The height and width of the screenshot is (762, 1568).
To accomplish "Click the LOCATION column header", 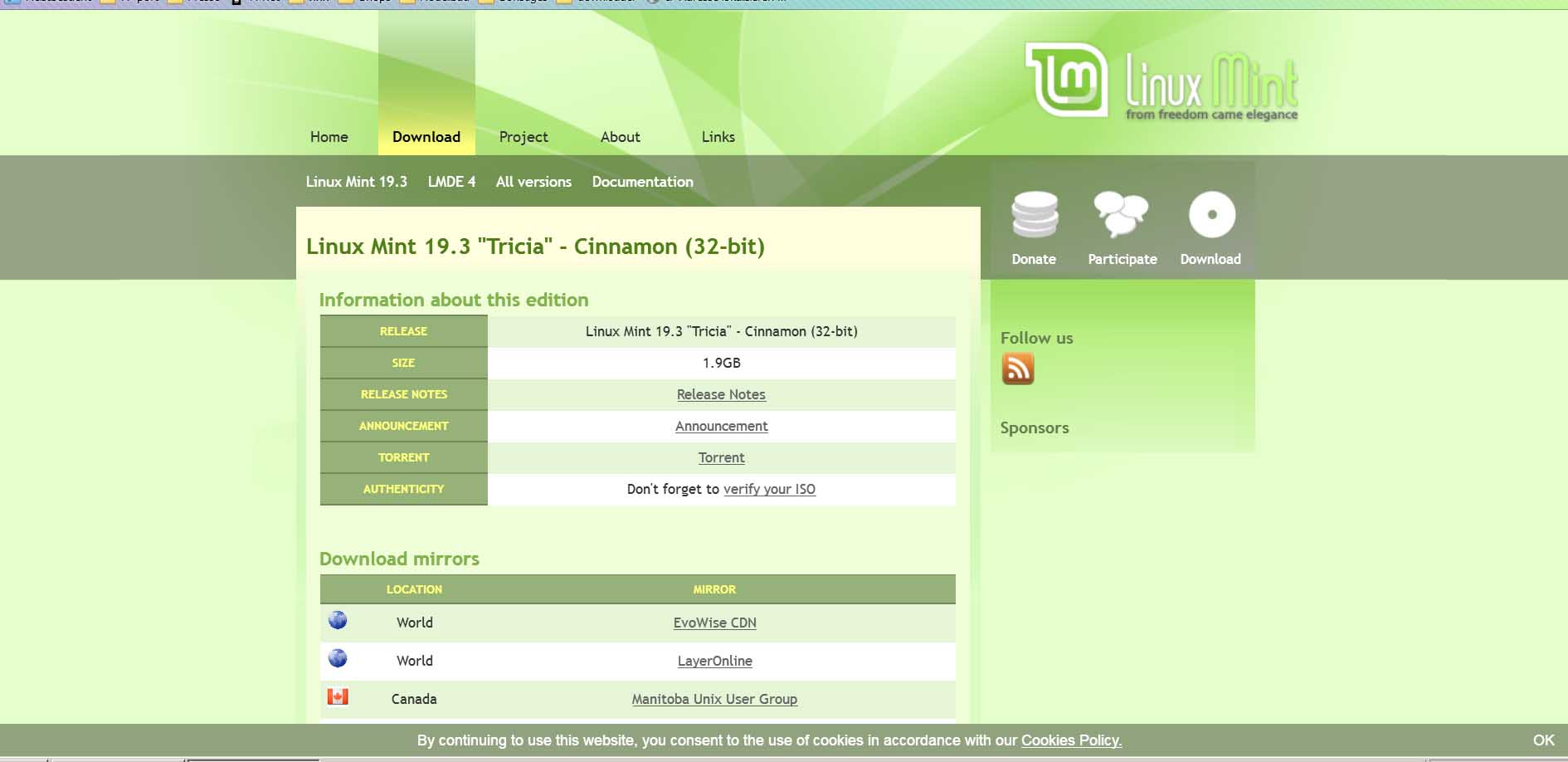I will click(x=414, y=589).
